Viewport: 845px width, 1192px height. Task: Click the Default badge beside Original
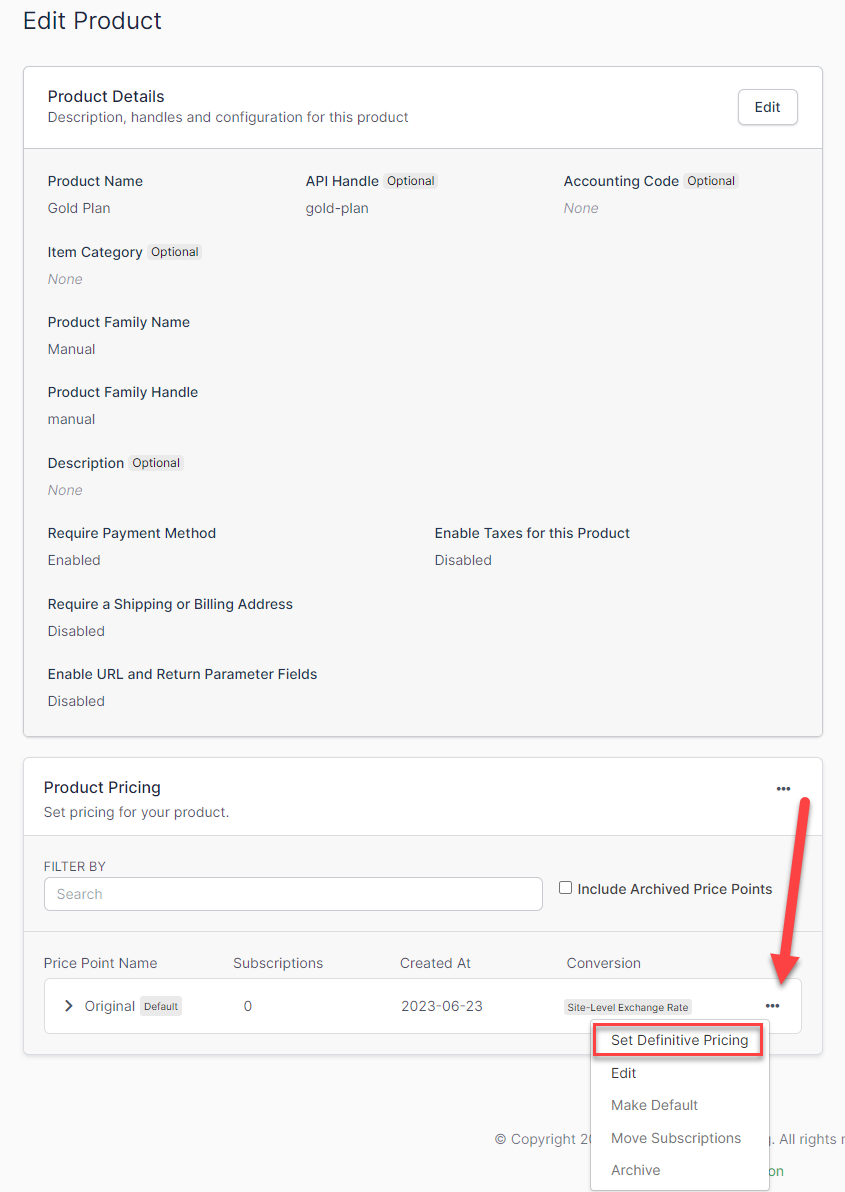(161, 1006)
